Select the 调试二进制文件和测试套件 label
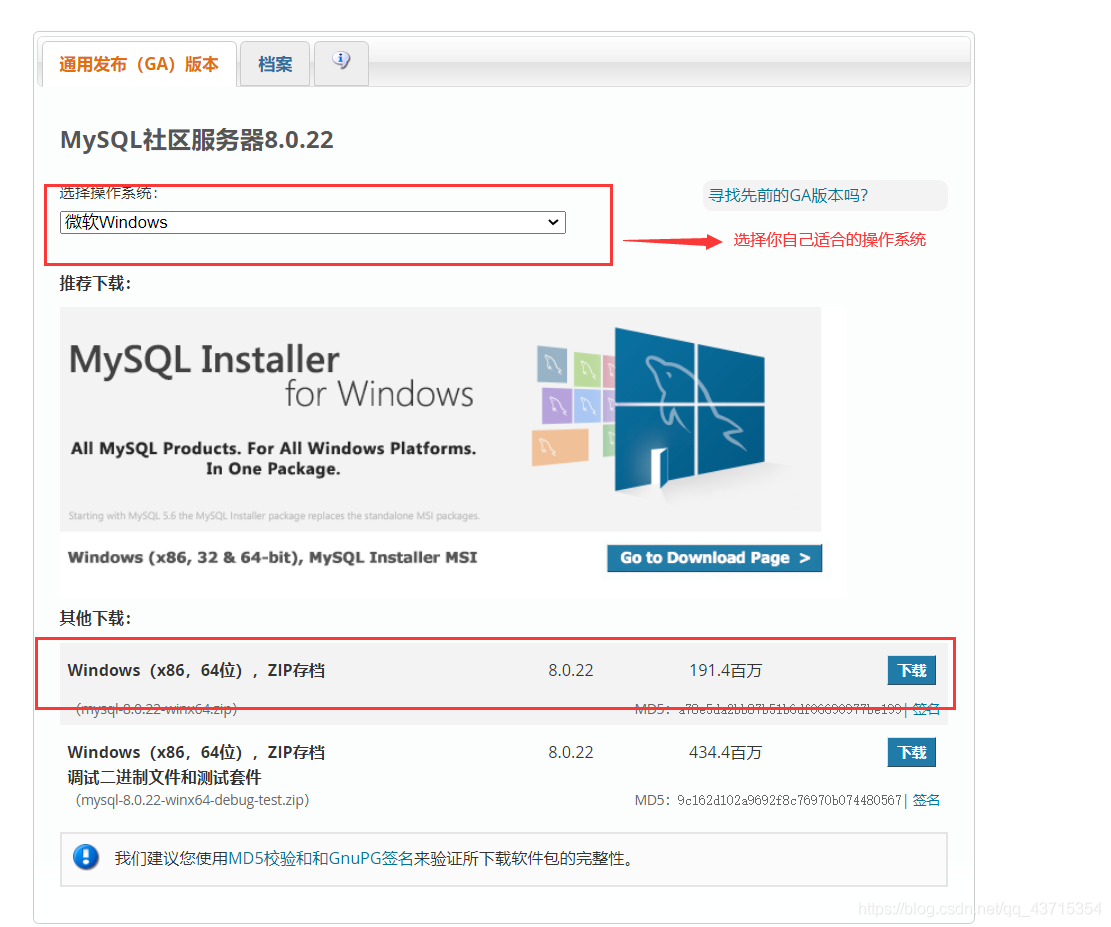 (164, 777)
